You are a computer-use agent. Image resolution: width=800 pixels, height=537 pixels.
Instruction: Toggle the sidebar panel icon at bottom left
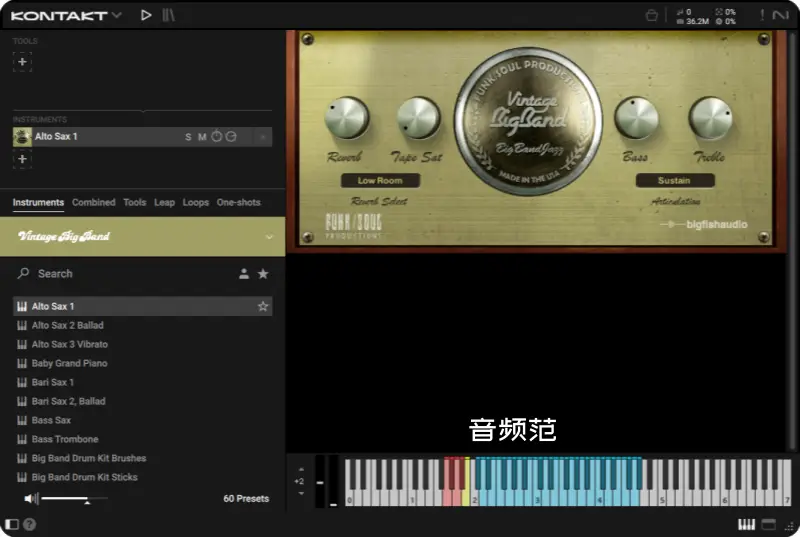12,524
